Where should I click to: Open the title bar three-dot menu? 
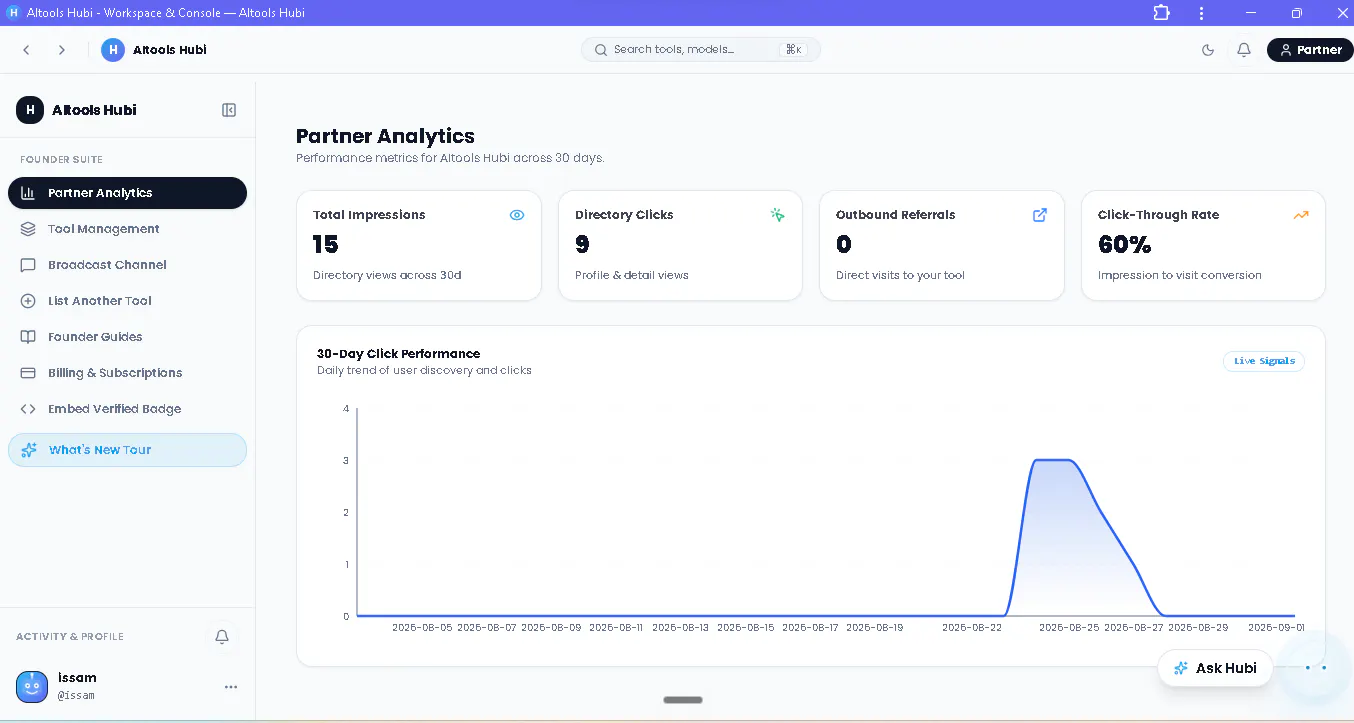coord(1201,13)
